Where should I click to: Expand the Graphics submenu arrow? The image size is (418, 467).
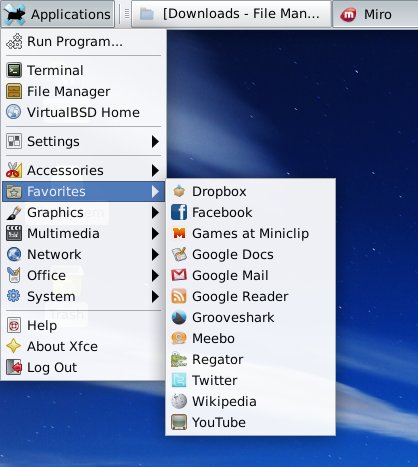155,212
